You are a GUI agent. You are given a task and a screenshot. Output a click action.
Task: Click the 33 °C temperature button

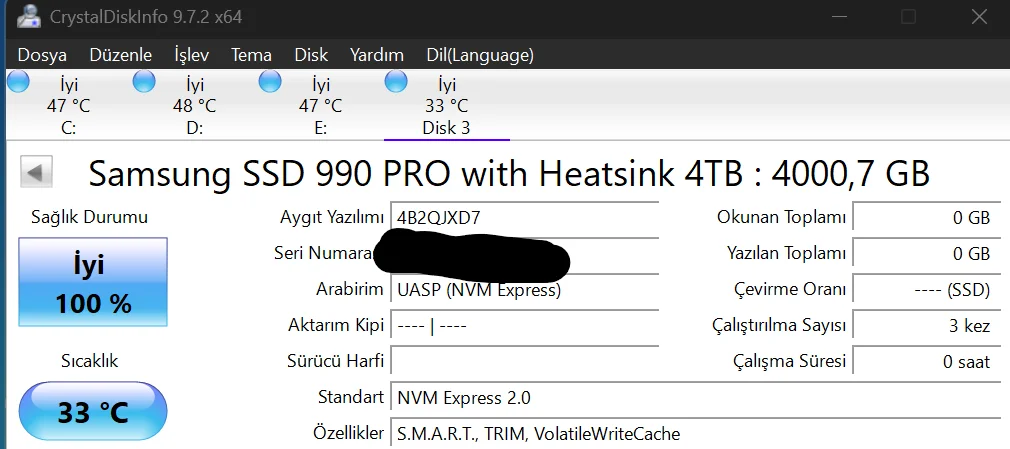tap(93, 412)
